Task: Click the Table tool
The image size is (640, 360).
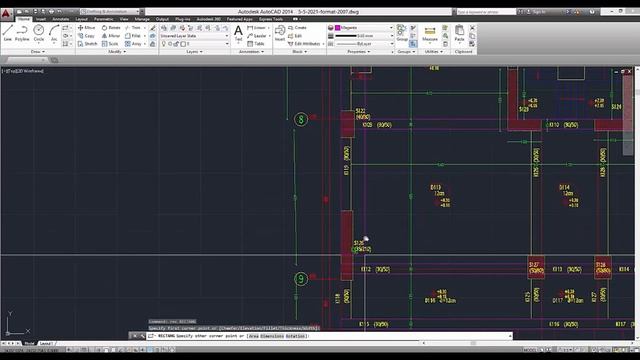Action: coord(256,44)
